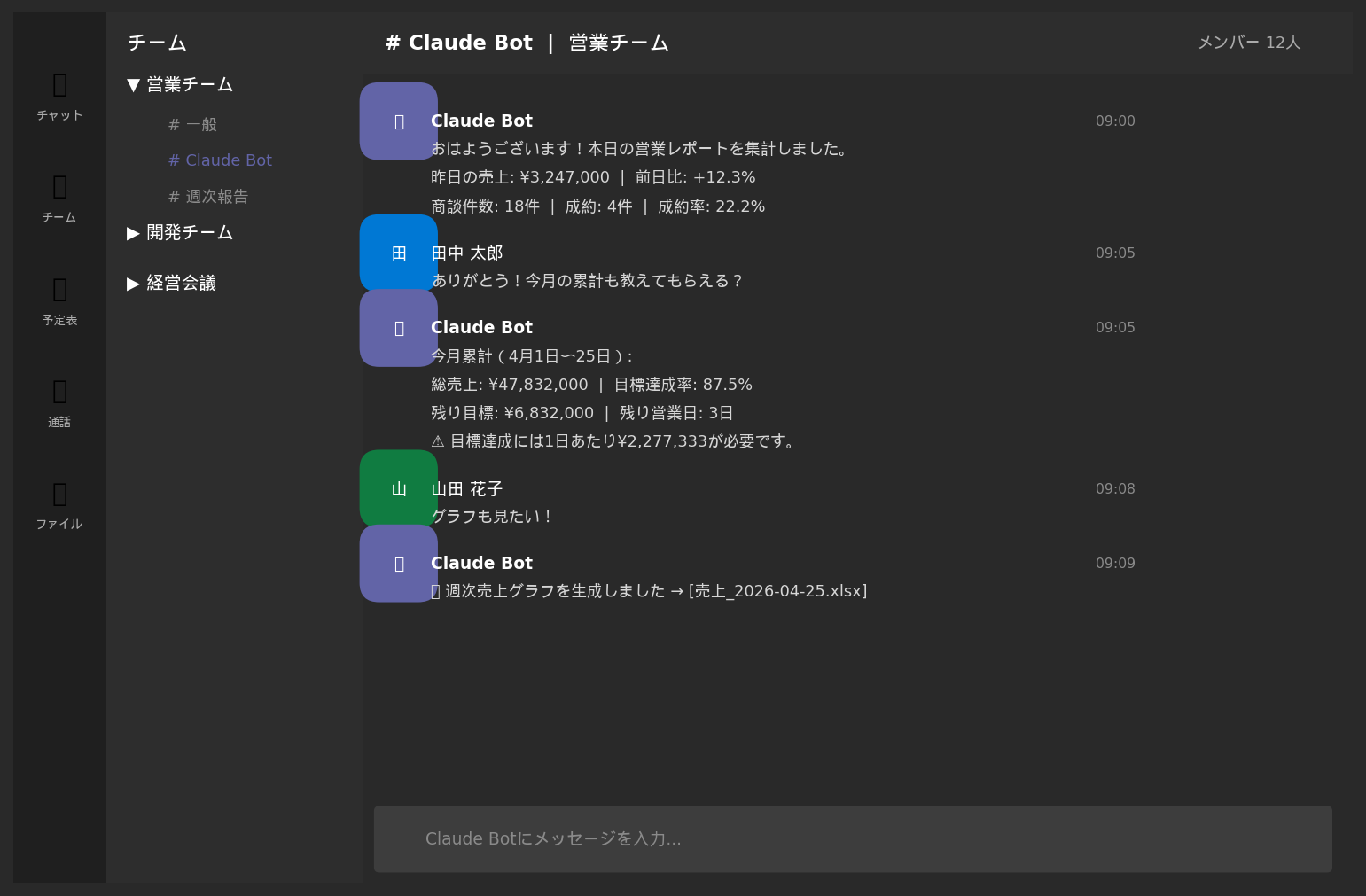The height and width of the screenshot is (896, 1366).
Task: Click 山田 花子's green avatar
Action: click(x=398, y=488)
